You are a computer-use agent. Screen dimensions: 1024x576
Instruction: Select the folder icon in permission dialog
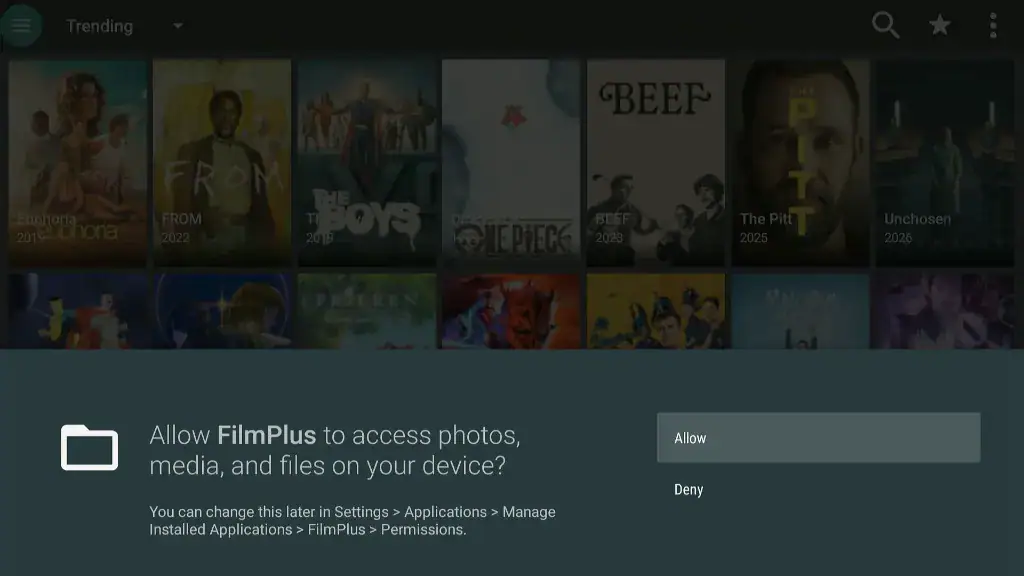(89, 447)
